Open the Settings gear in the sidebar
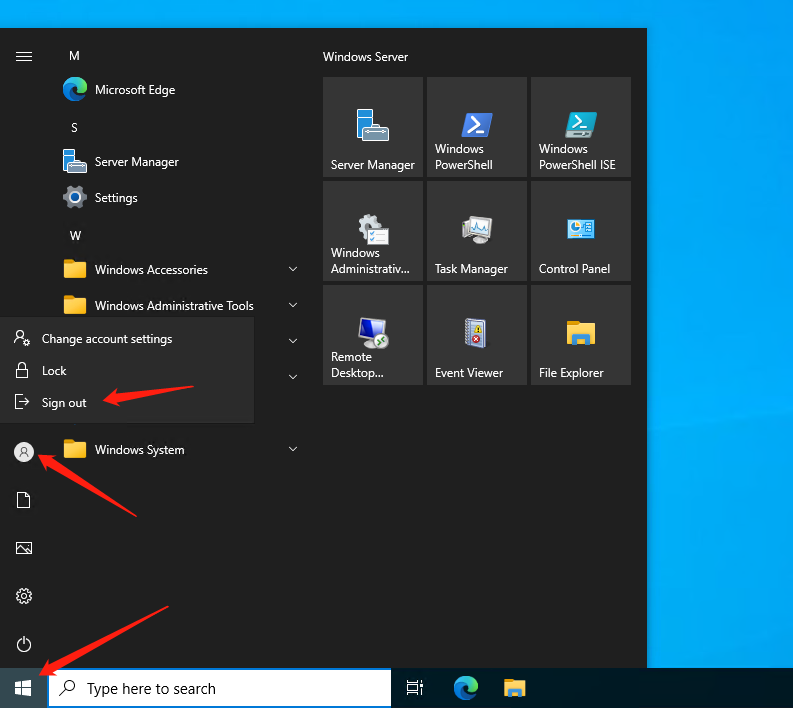This screenshot has width=793, height=708. [24, 596]
